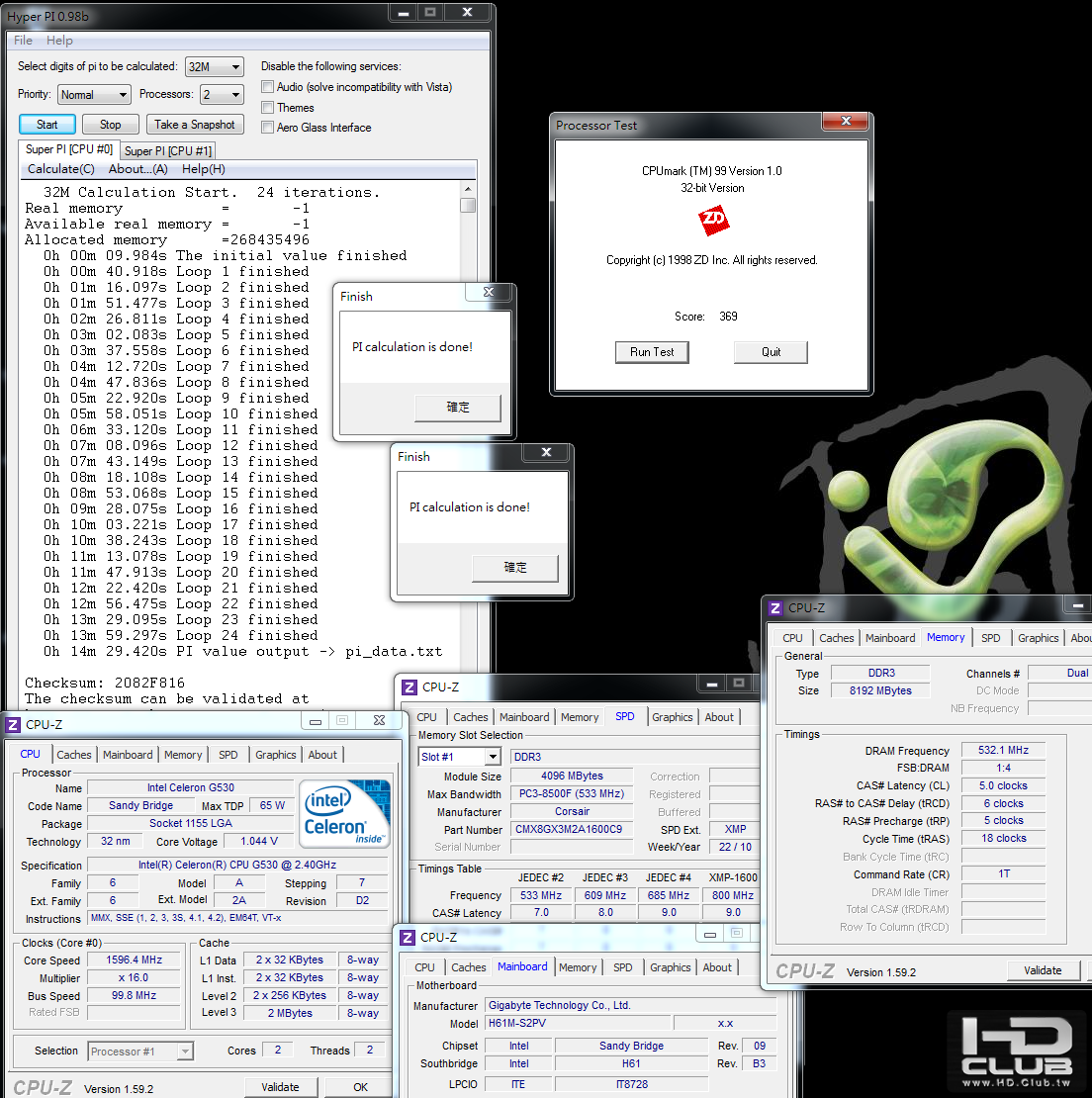Click the Super PI log scrollbar thumb

click(x=468, y=205)
